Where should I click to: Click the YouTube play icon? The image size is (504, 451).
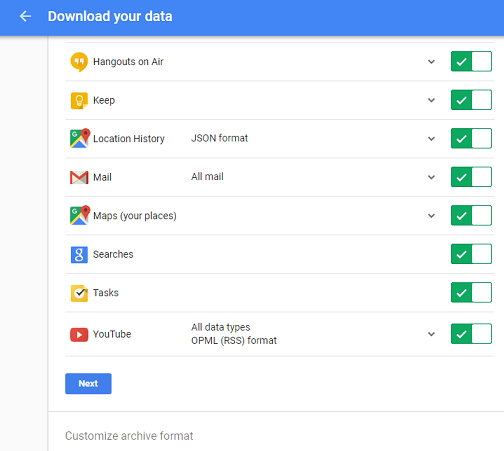pos(79,334)
